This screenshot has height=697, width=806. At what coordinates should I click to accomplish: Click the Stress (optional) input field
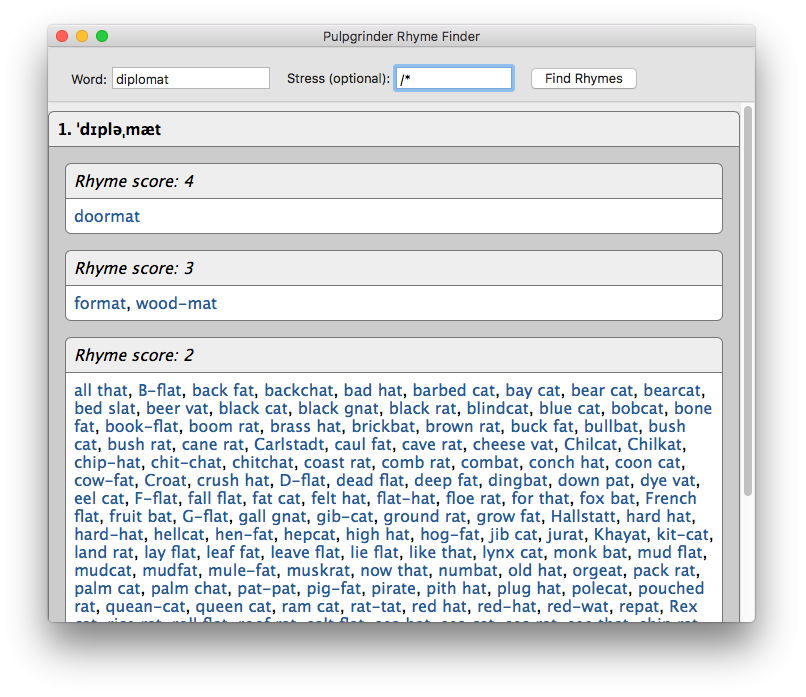(454, 79)
